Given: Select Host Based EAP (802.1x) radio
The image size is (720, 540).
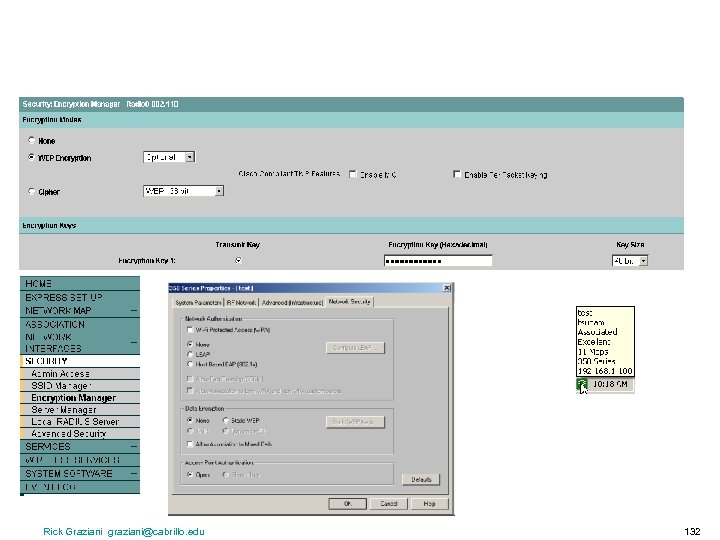Looking at the screenshot, I should (x=190, y=364).
